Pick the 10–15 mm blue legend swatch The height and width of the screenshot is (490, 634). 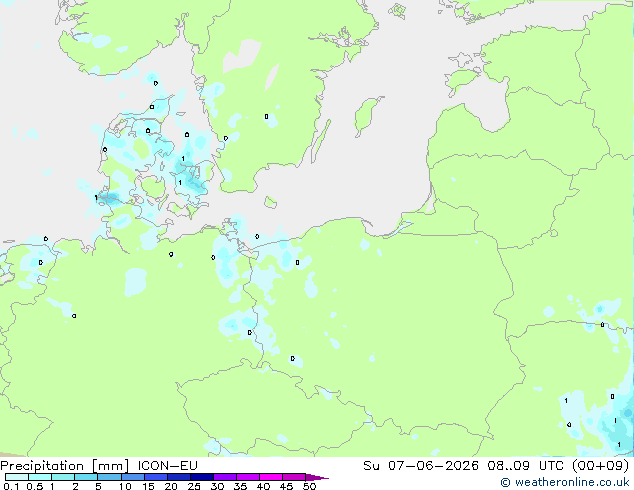tap(132, 477)
